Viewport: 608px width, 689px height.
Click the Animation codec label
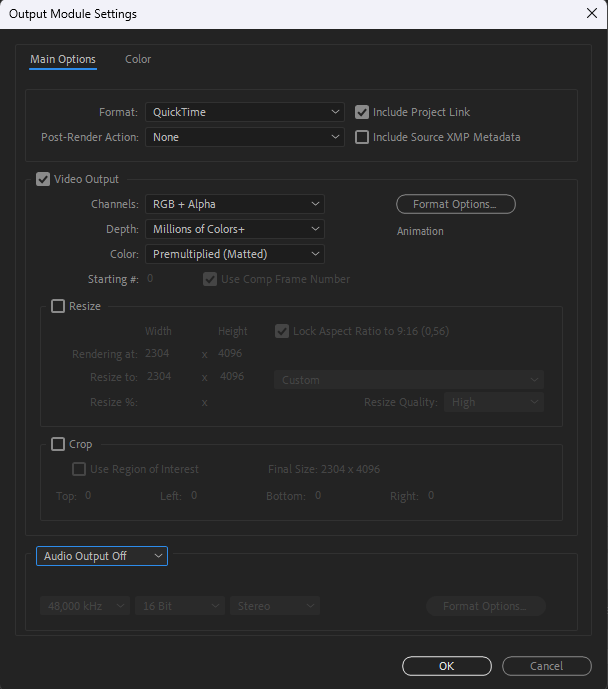pyautogui.click(x=420, y=231)
